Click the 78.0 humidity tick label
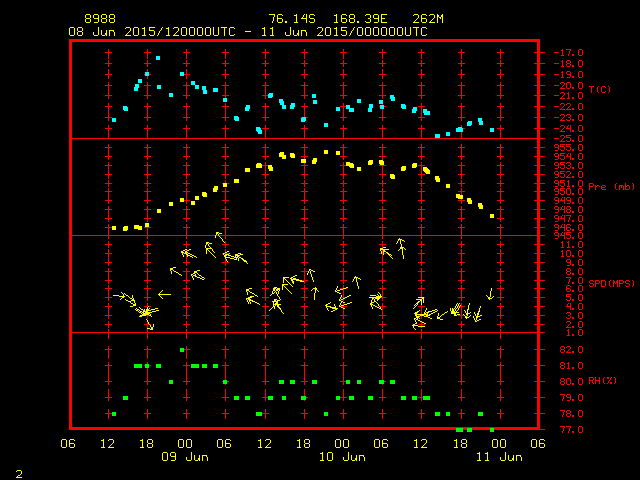The height and width of the screenshot is (480, 640). coord(571,414)
